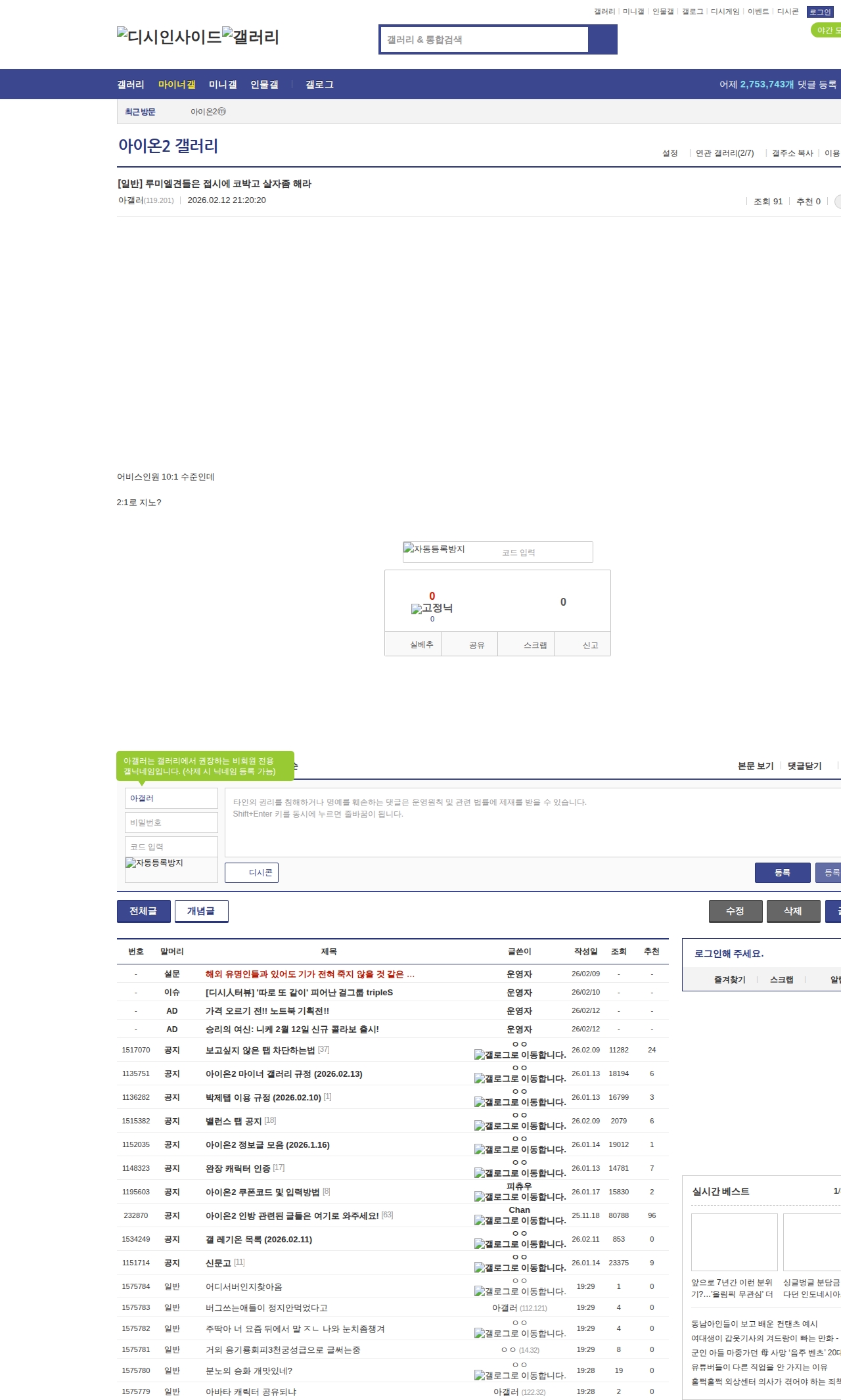The image size is (841, 1400).
Task: Click the 자동등록방지 captcha image in comment form
Action: click(154, 863)
